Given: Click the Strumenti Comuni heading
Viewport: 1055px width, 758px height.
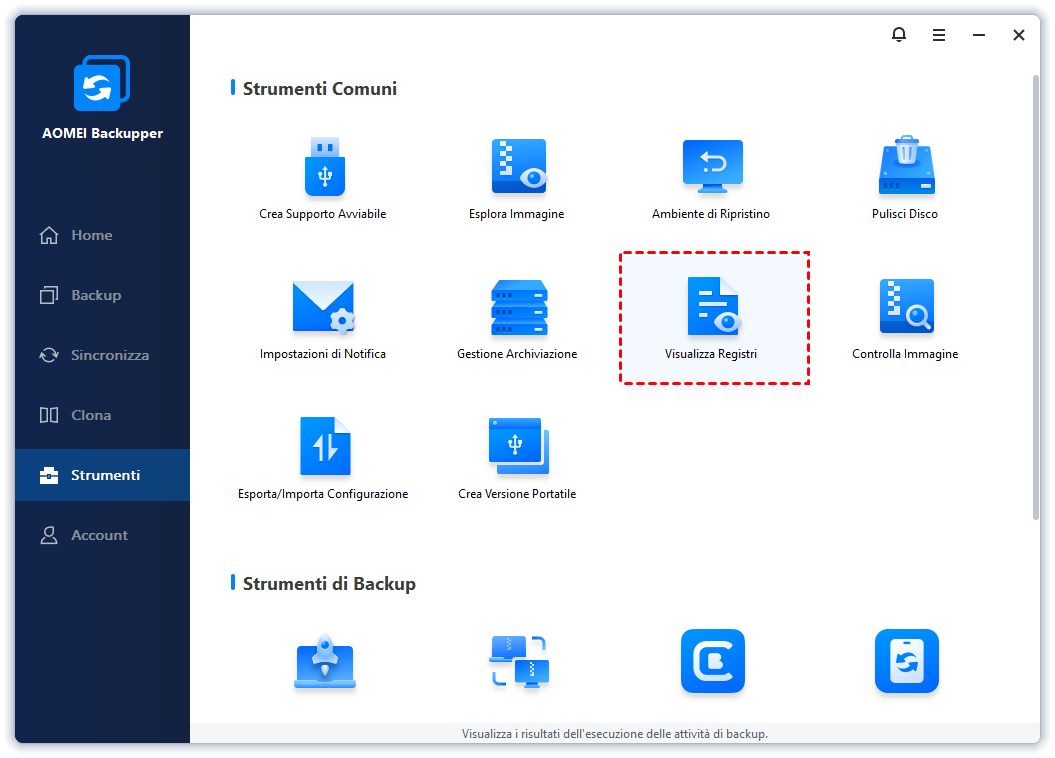Looking at the screenshot, I should pyautogui.click(x=320, y=89).
